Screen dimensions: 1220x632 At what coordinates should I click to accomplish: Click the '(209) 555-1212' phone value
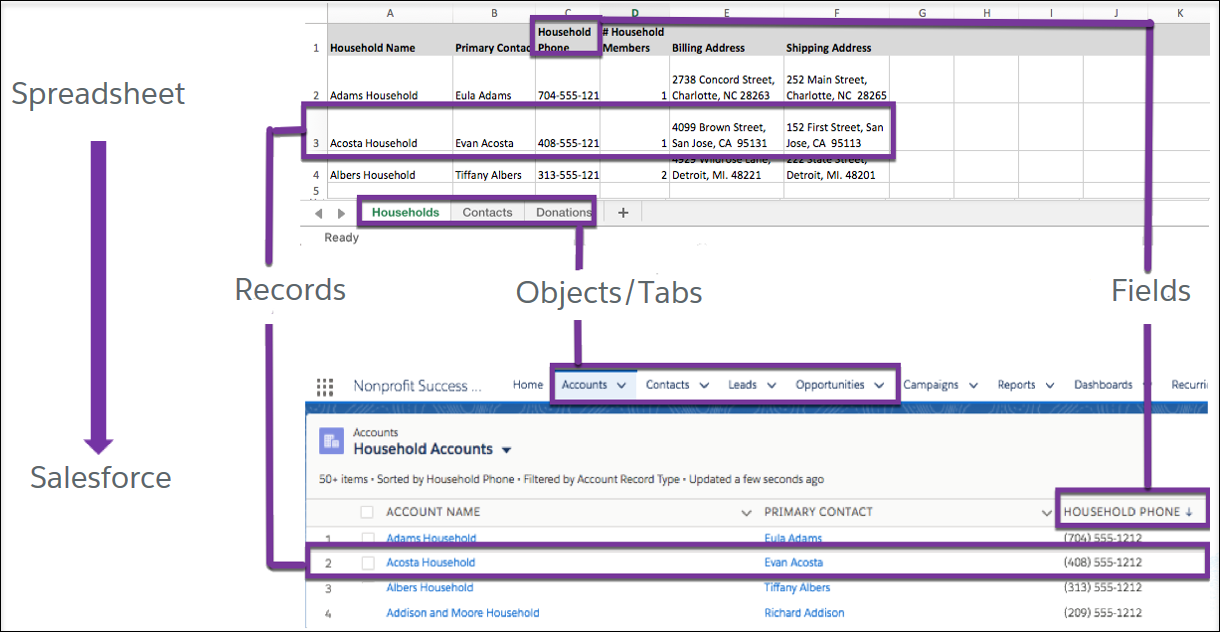tap(1103, 613)
